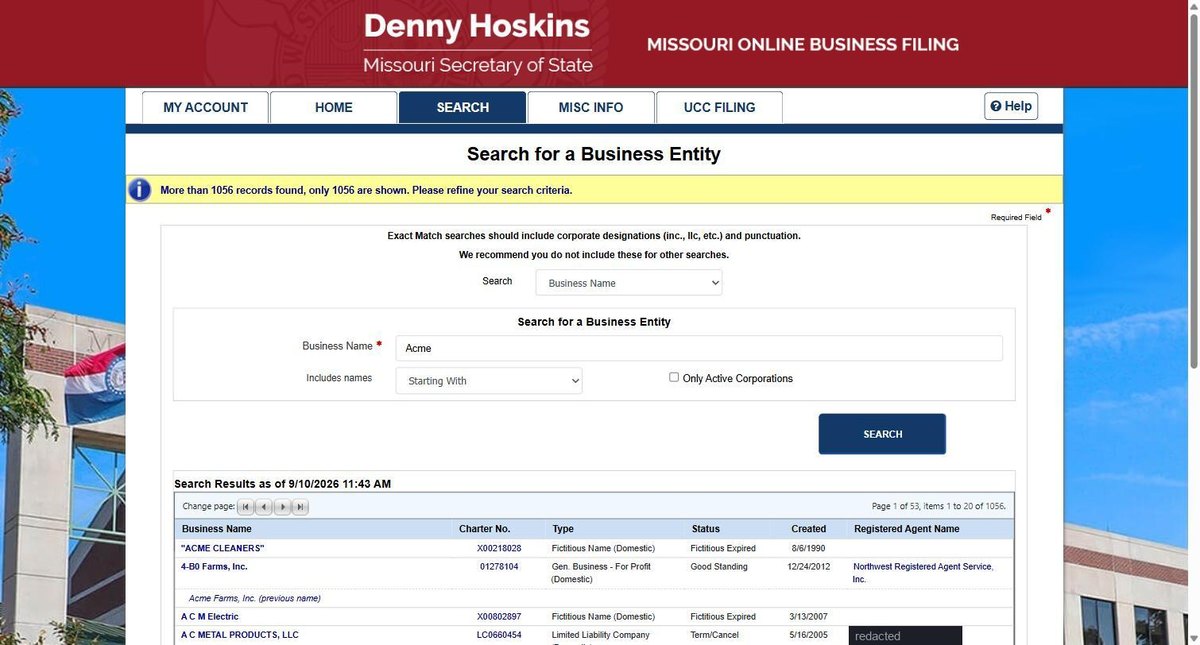
Task: Click the Limited Liability Company type cell
Action: [x=601, y=635]
